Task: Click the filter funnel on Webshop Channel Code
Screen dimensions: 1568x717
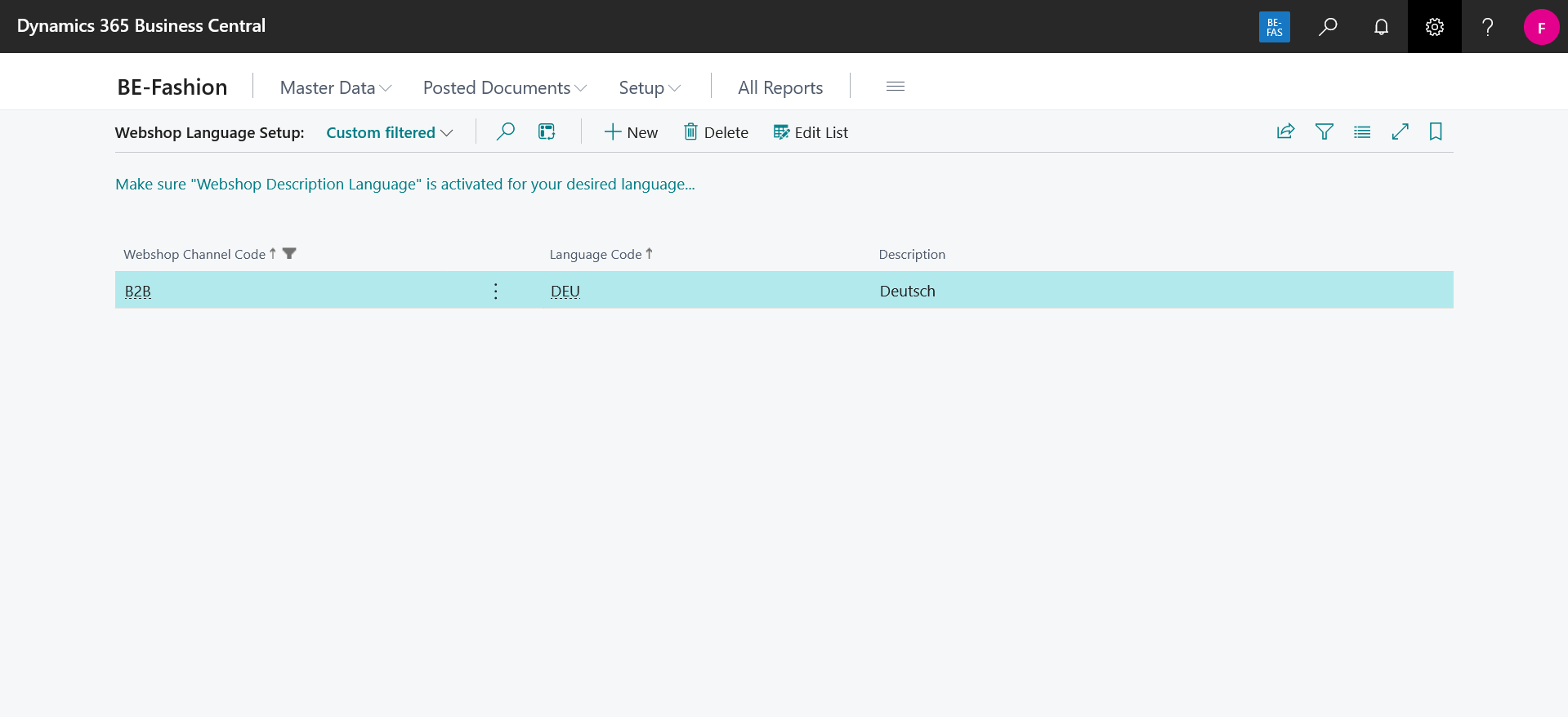Action: point(289,254)
